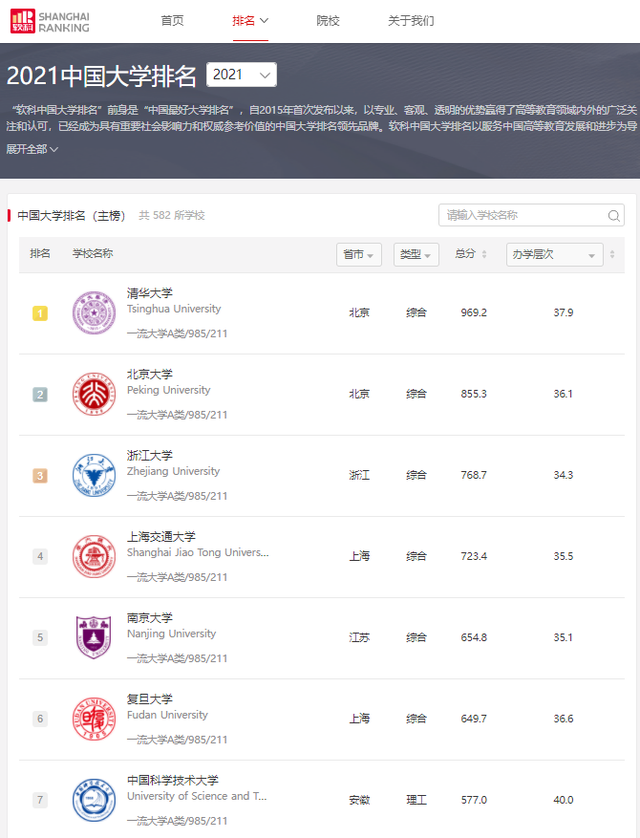Click Shanghai Jiao Tong English name
Image resolution: width=640 pixels, height=838 pixels.
(x=198, y=553)
